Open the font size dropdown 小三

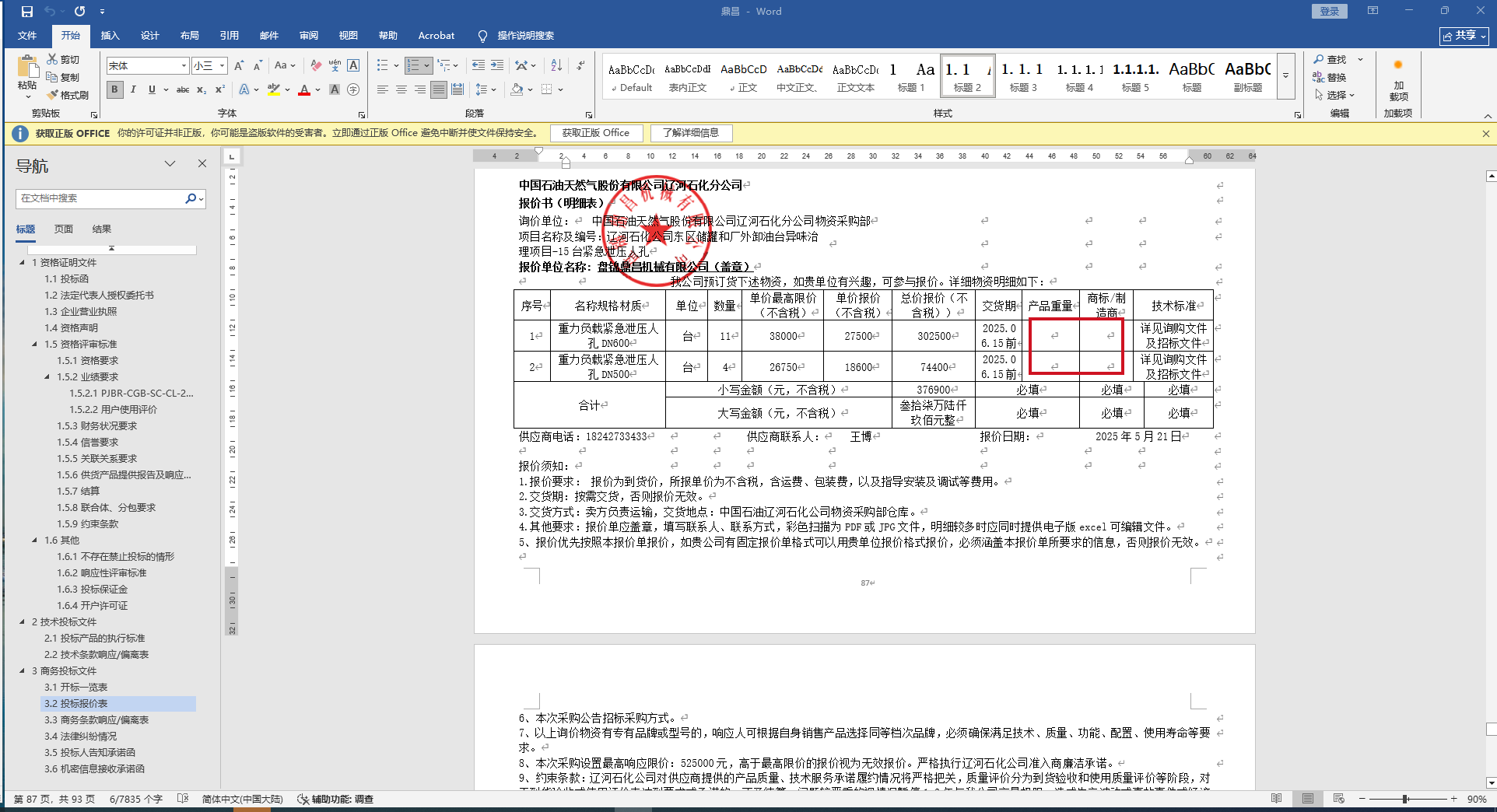(222, 66)
